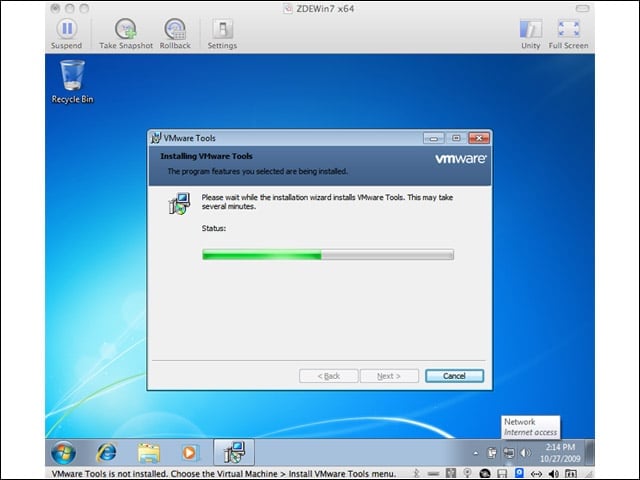
Task: Enter Full Screen mode
Action: 569,33
